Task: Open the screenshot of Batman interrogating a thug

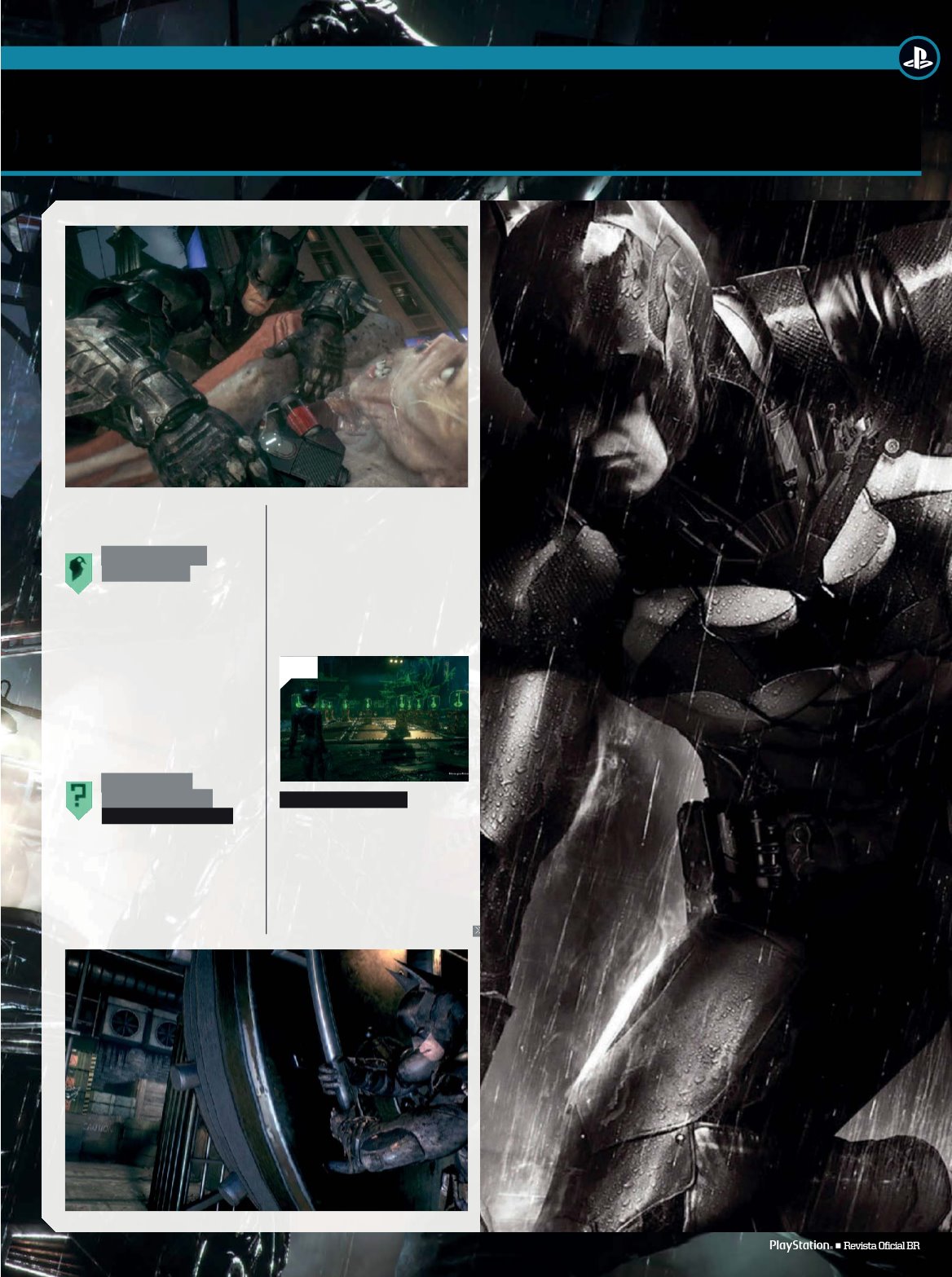Action: (267, 356)
